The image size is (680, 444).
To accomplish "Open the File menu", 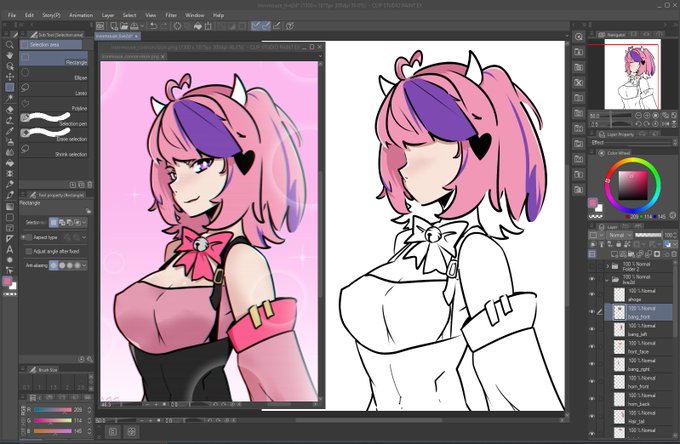I will click(12, 15).
